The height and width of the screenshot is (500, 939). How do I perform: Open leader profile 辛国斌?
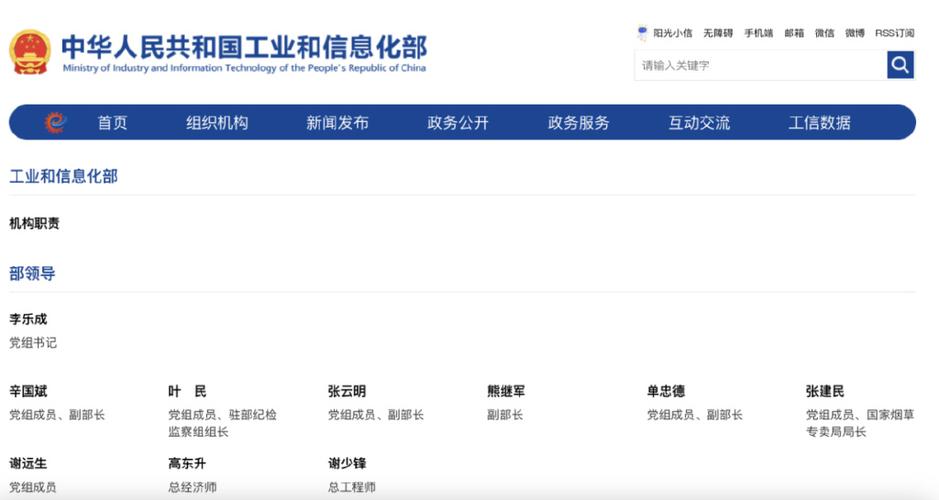pos(28,391)
